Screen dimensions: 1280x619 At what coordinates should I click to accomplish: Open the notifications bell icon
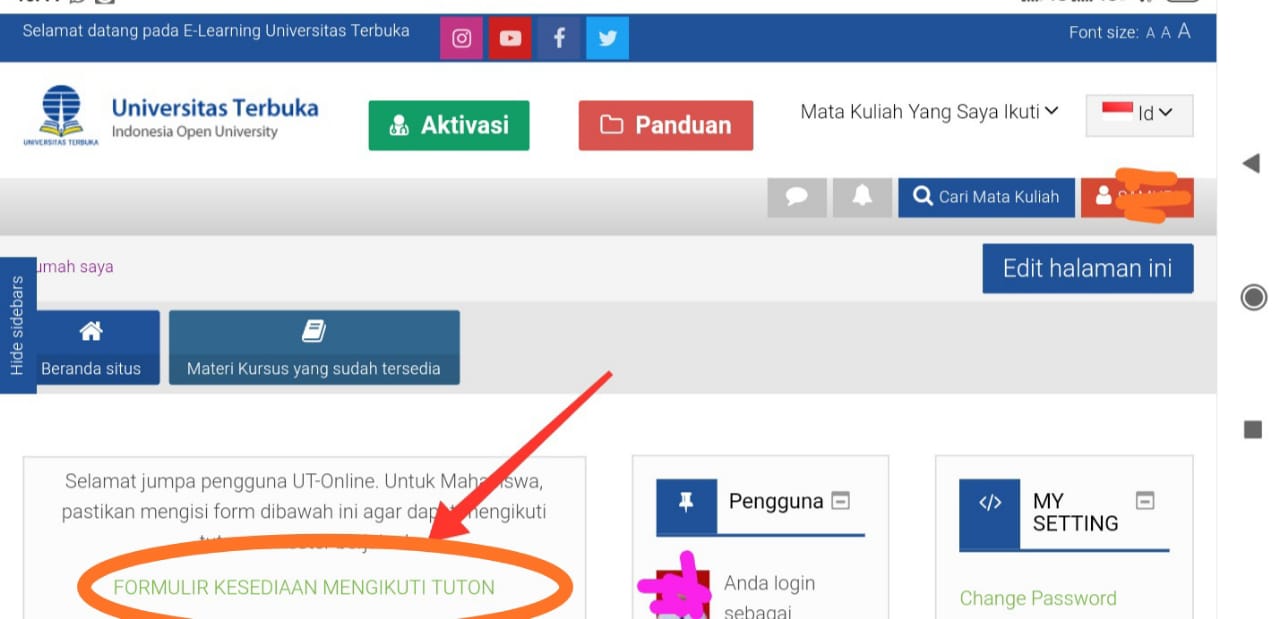point(862,197)
